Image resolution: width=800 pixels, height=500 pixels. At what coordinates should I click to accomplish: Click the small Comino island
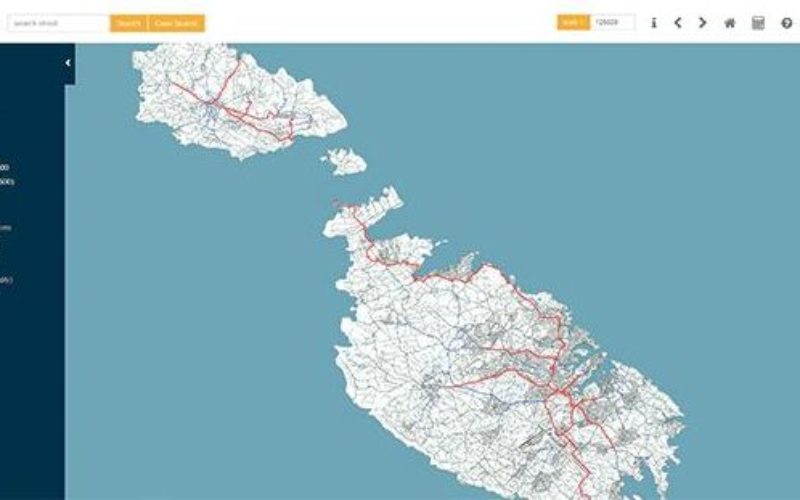point(345,161)
